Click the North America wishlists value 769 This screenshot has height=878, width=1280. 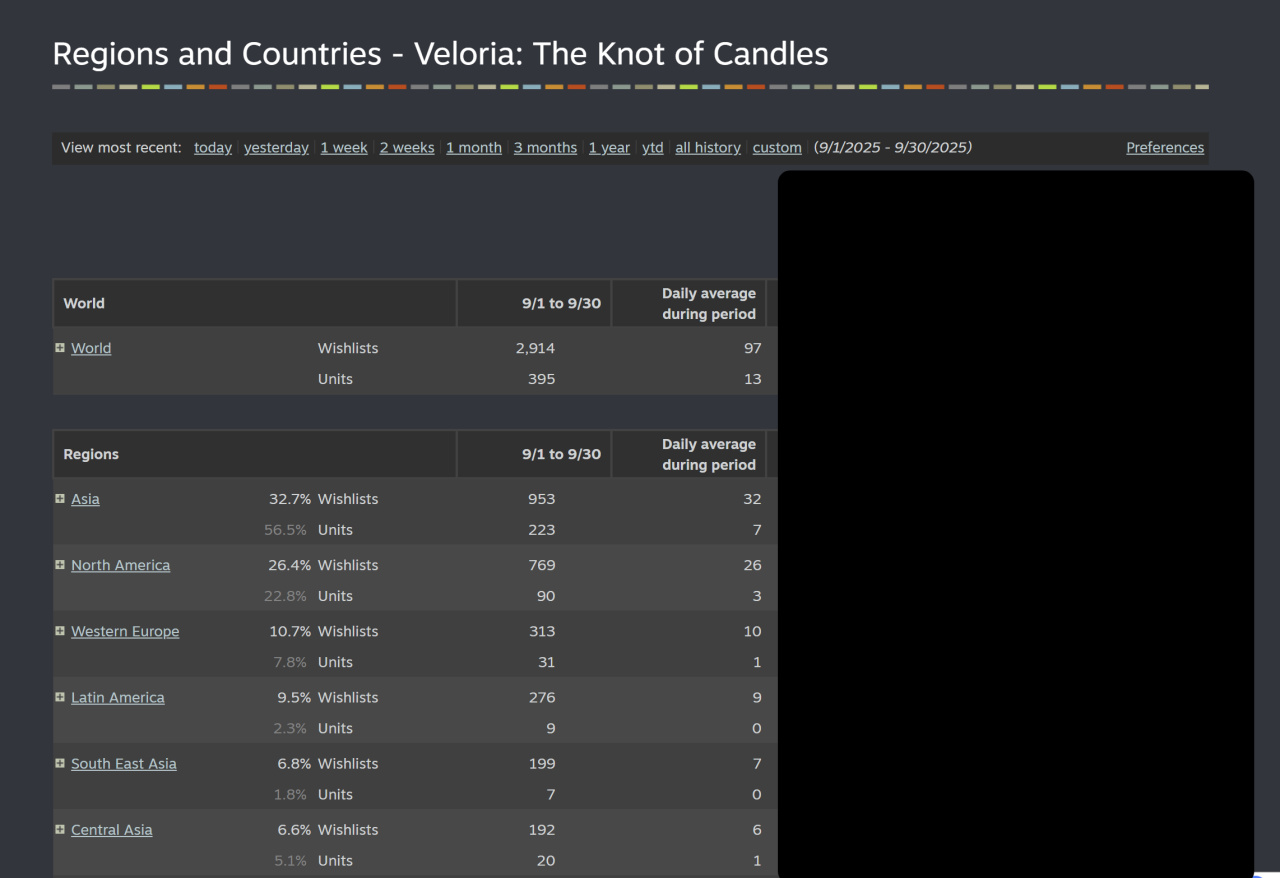click(541, 565)
